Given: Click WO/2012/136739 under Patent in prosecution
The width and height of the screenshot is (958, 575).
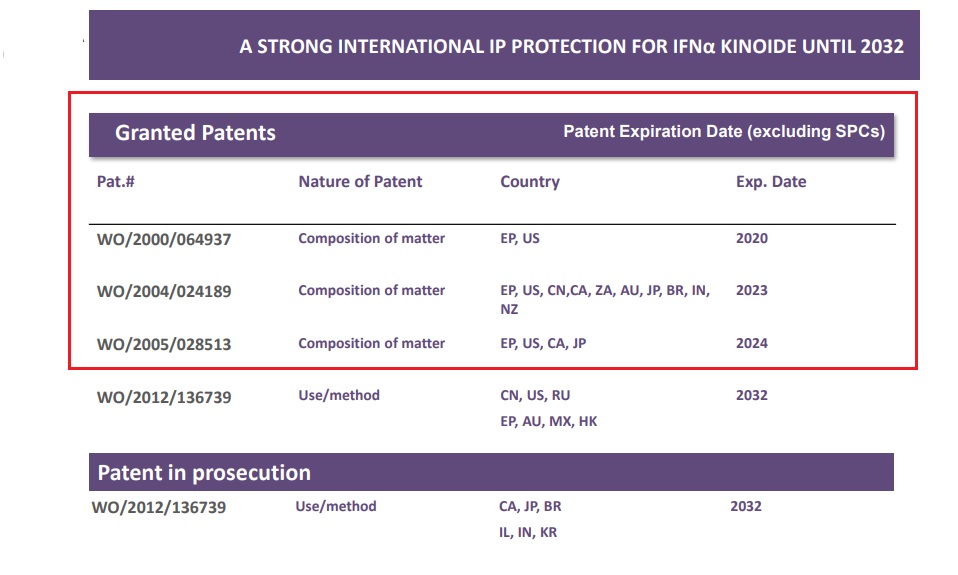Looking at the screenshot, I should pos(159,507).
